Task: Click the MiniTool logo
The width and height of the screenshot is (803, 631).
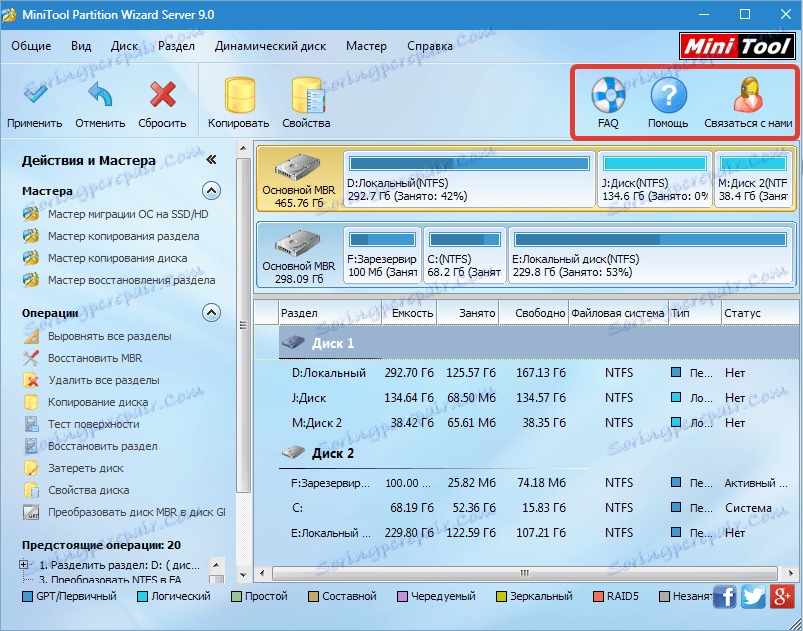Action: tap(737, 47)
